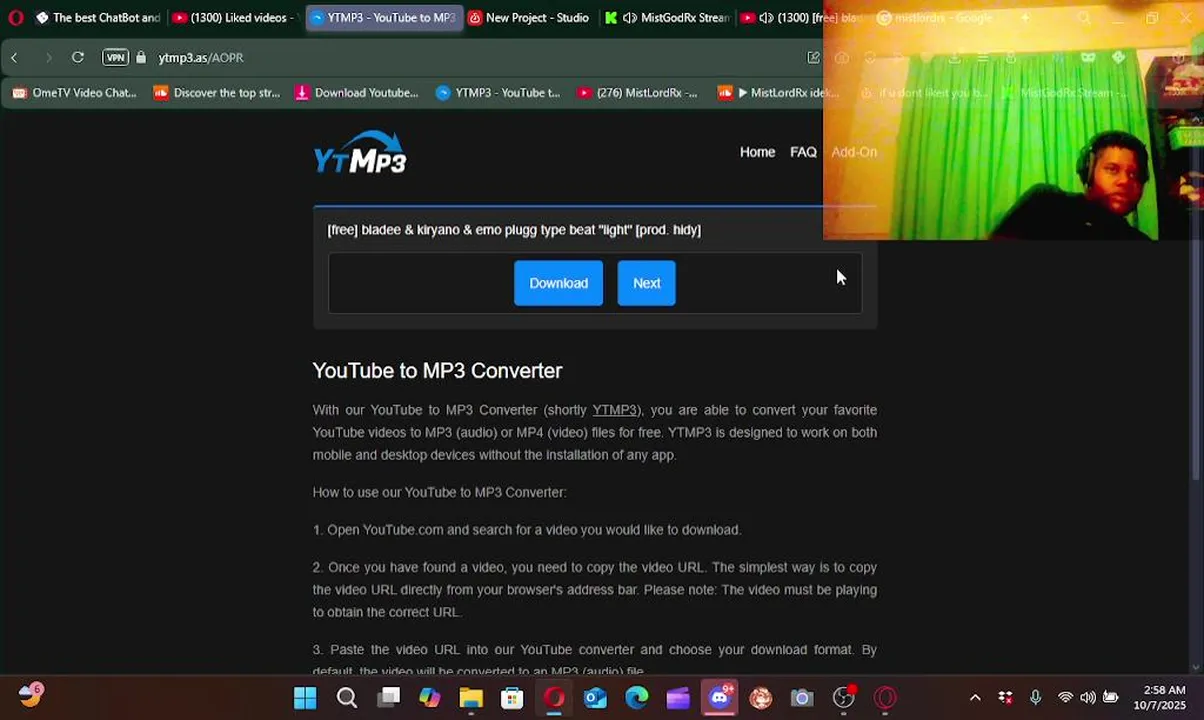Viewport: 1204px width, 720px height.
Task: Open the Windows Start menu
Action: click(x=305, y=698)
